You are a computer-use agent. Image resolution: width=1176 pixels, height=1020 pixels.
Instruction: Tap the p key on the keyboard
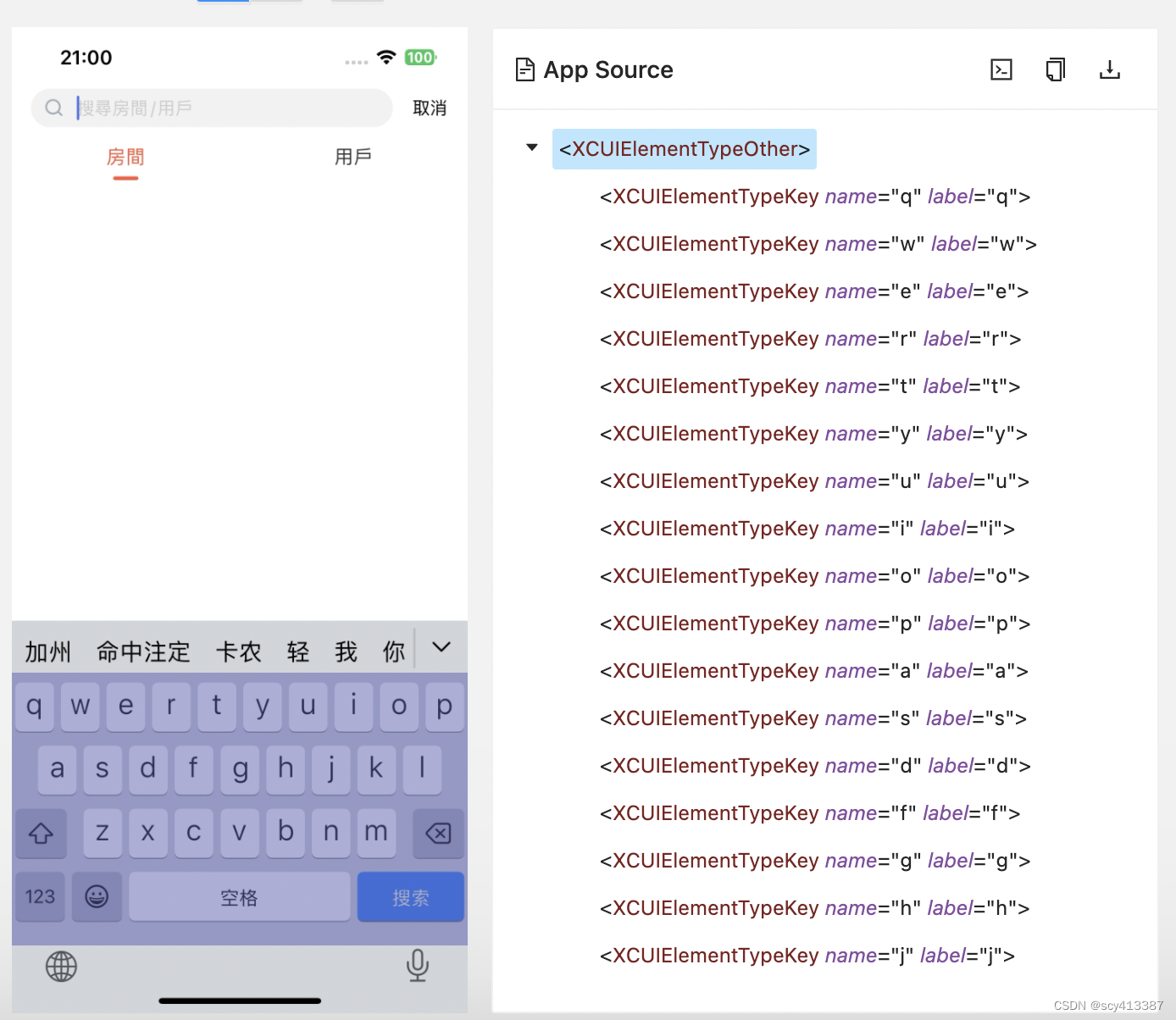coord(445,707)
